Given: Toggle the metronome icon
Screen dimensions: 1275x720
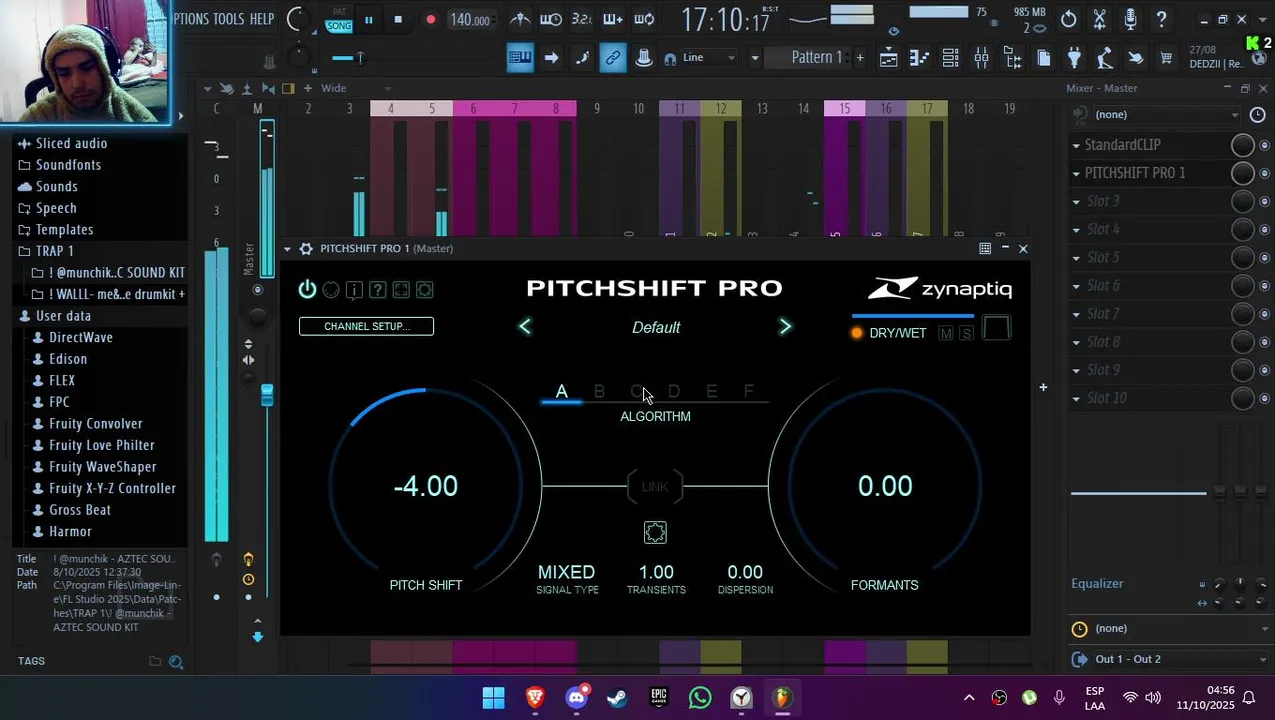Looking at the screenshot, I should 520,19.
